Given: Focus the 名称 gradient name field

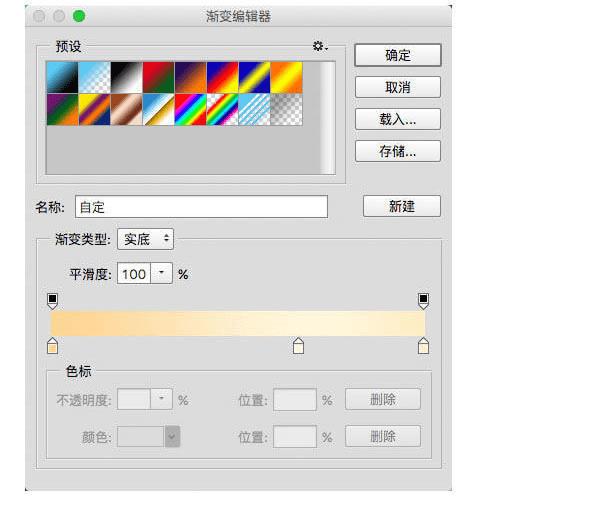Looking at the screenshot, I should click(201, 207).
